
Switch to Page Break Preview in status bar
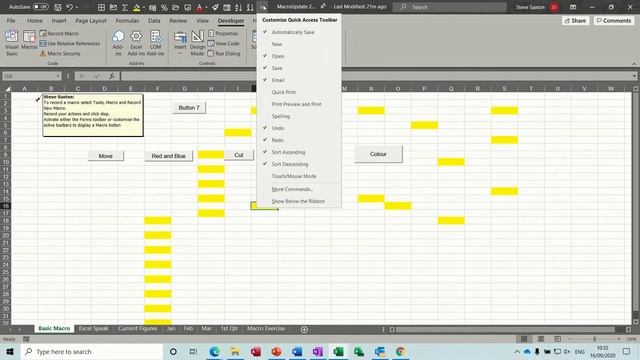558,339
